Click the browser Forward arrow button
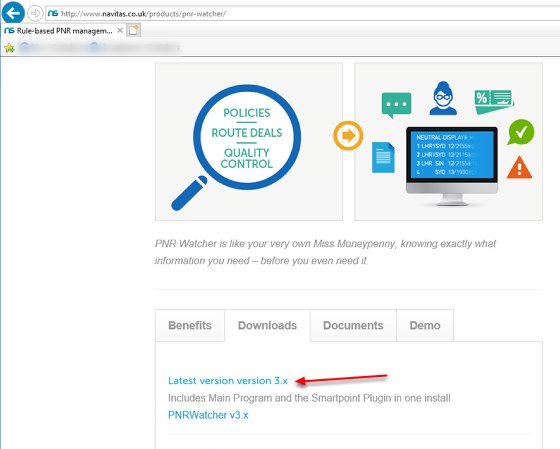This screenshot has height=449, width=560. [x=35, y=14]
